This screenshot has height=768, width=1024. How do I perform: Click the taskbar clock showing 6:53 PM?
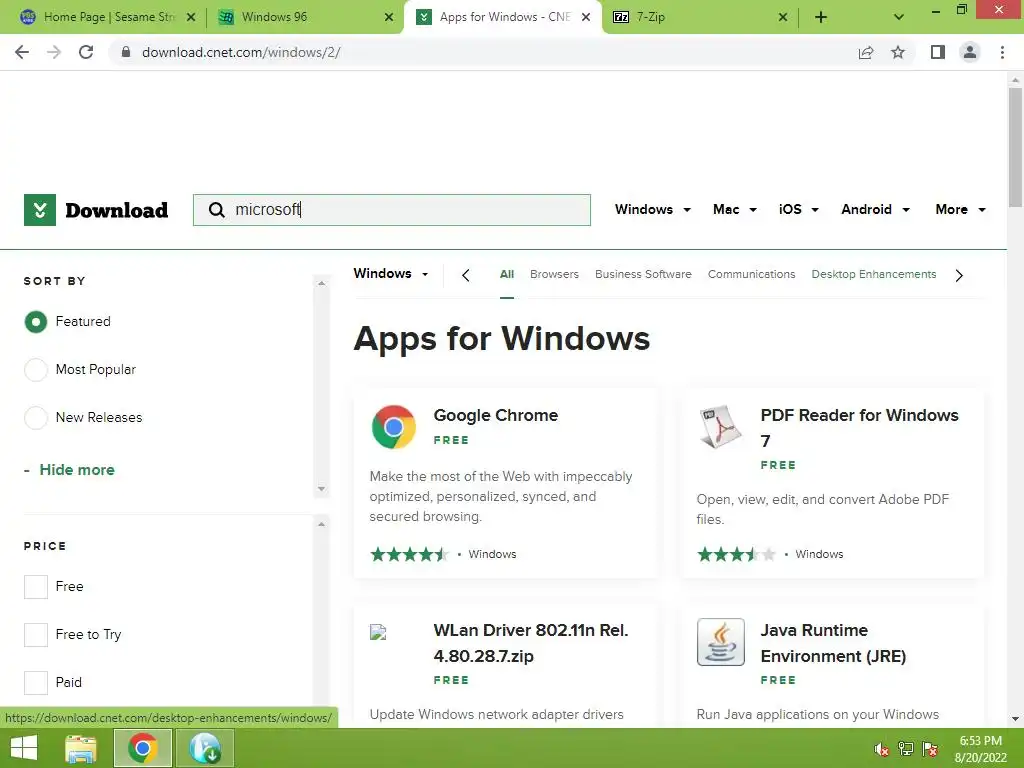click(980, 749)
